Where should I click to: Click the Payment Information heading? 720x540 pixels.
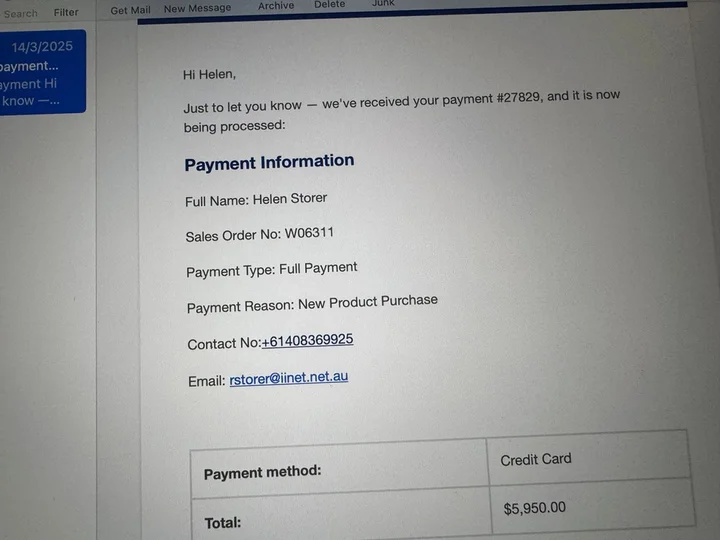[x=270, y=163]
